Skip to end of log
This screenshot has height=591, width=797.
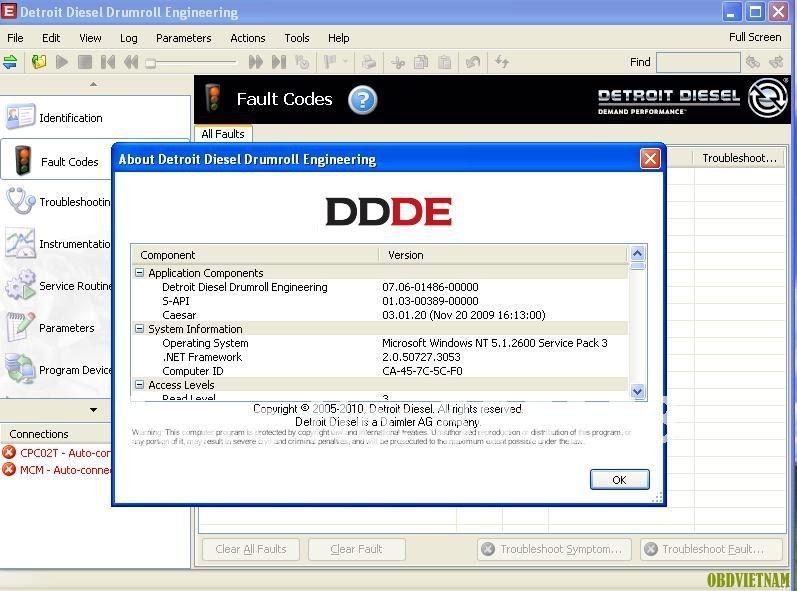coord(279,62)
